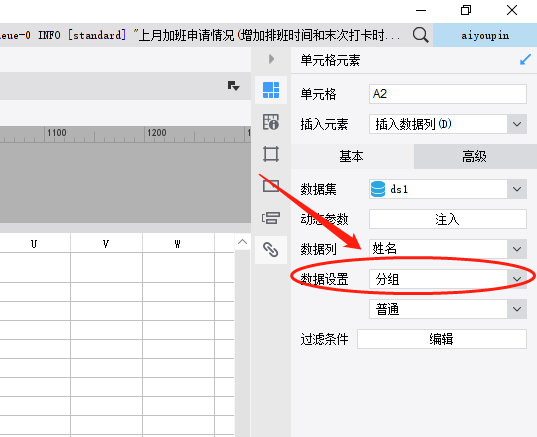Restore down the window

[466, 10]
